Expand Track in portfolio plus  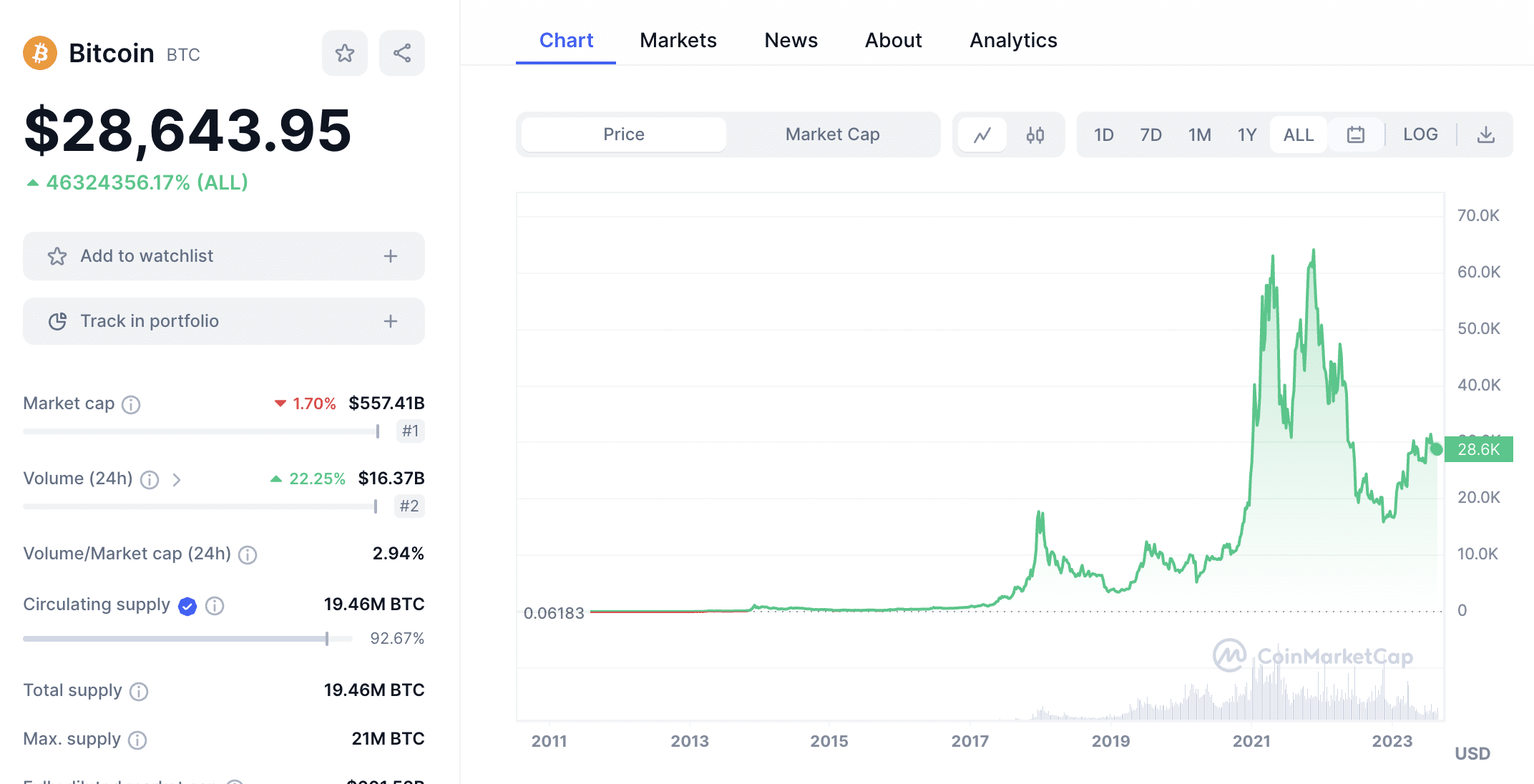tap(391, 321)
